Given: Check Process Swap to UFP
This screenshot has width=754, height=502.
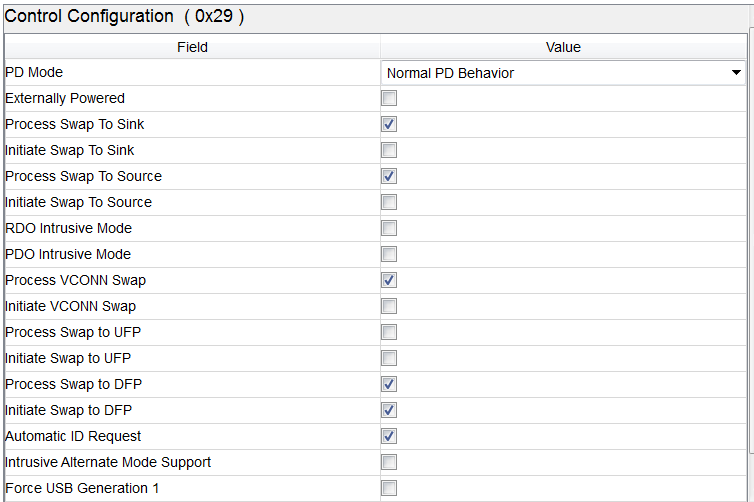Looking at the screenshot, I should (389, 332).
